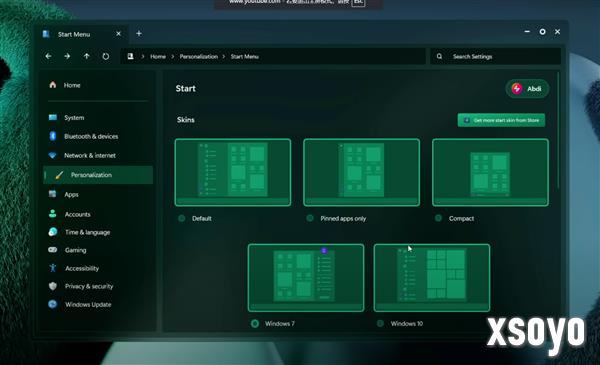Click the Pinned apps only preview thumbnail
This screenshot has width=600, height=365.
(x=361, y=172)
